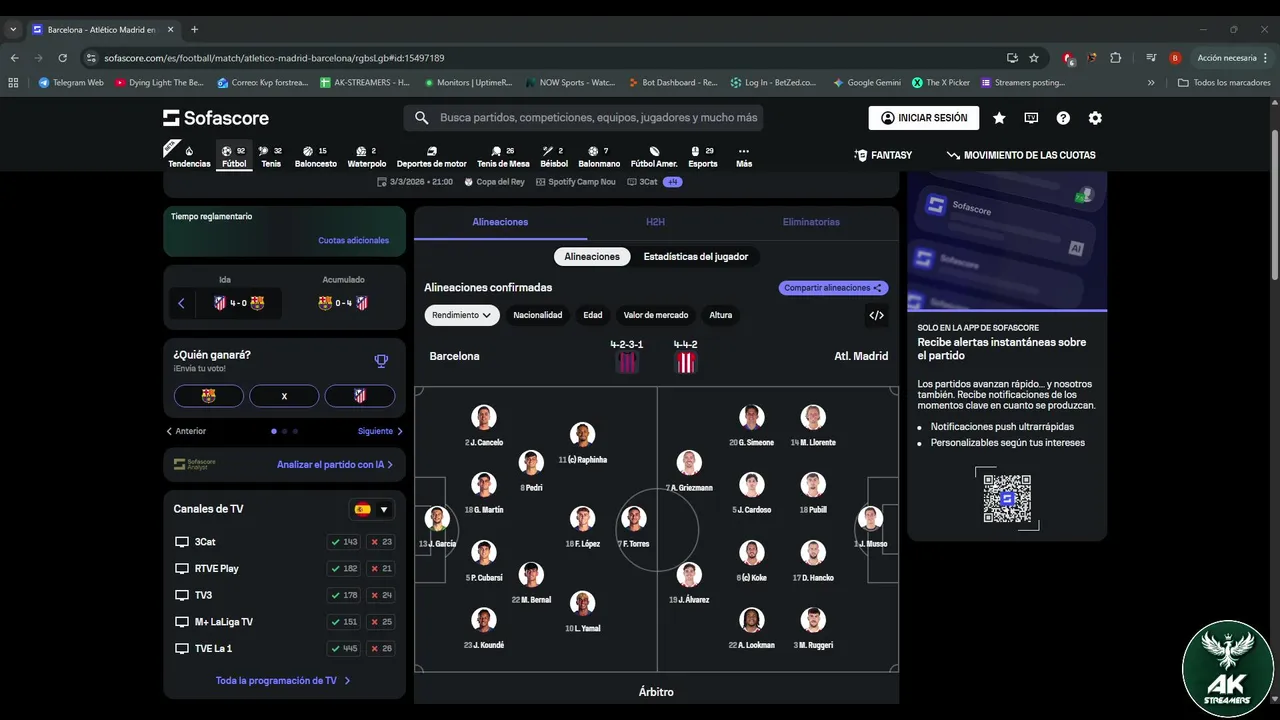Image resolution: width=1280 pixels, height=720 pixels.
Task: Upvote the M+ LaLiga TV channel
Action: click(x=344, y=622)
